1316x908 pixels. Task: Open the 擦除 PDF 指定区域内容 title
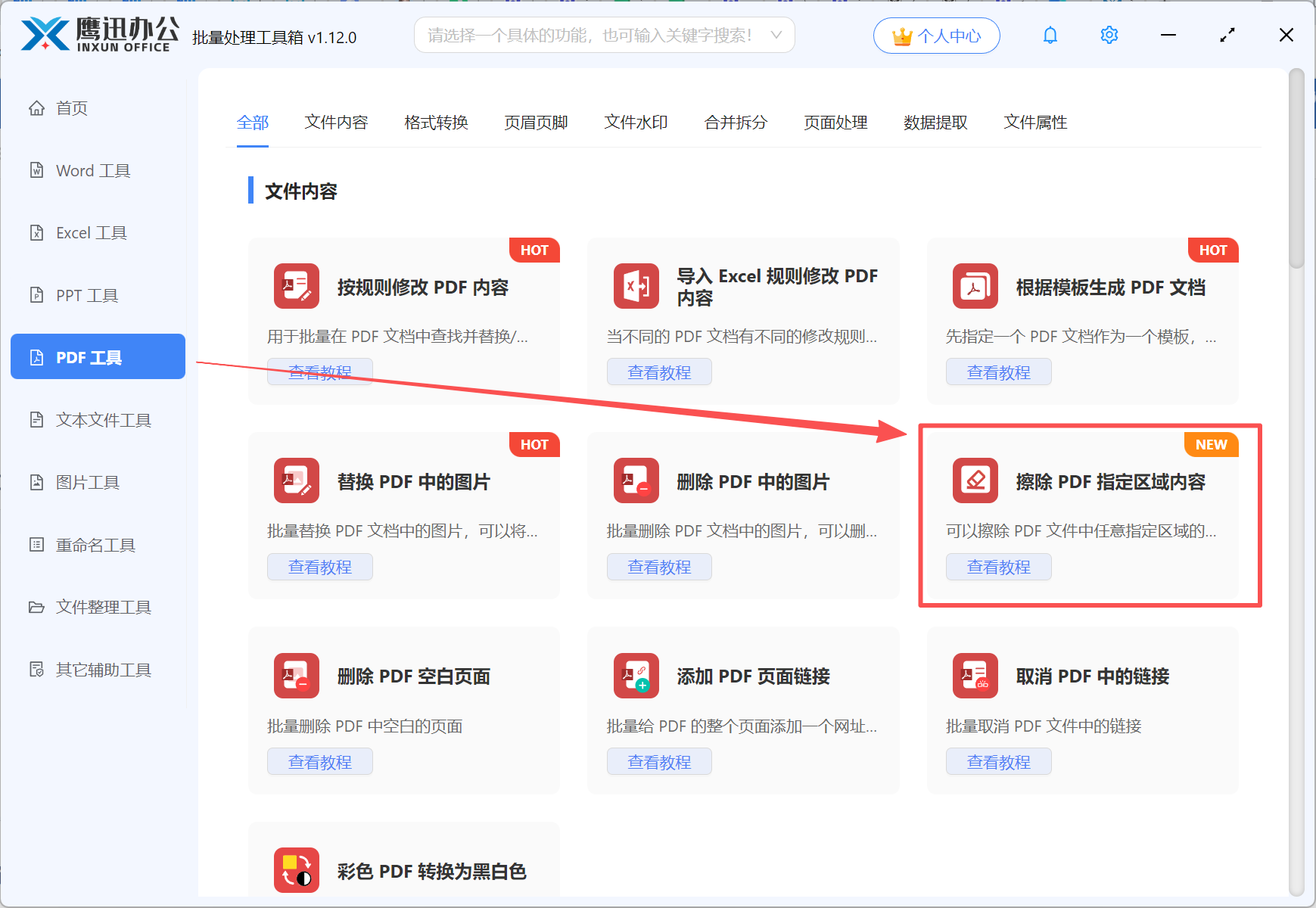[1110, 481]
